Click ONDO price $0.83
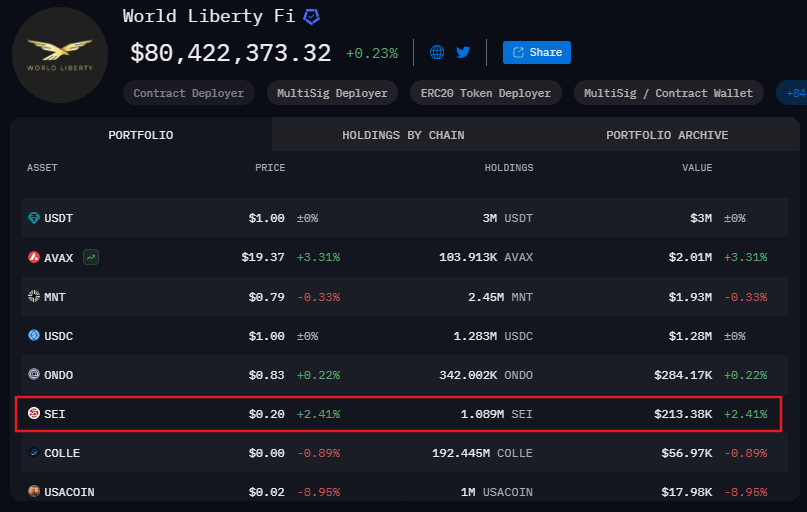This screenshot has height=512, width=807. click(267, 375)
